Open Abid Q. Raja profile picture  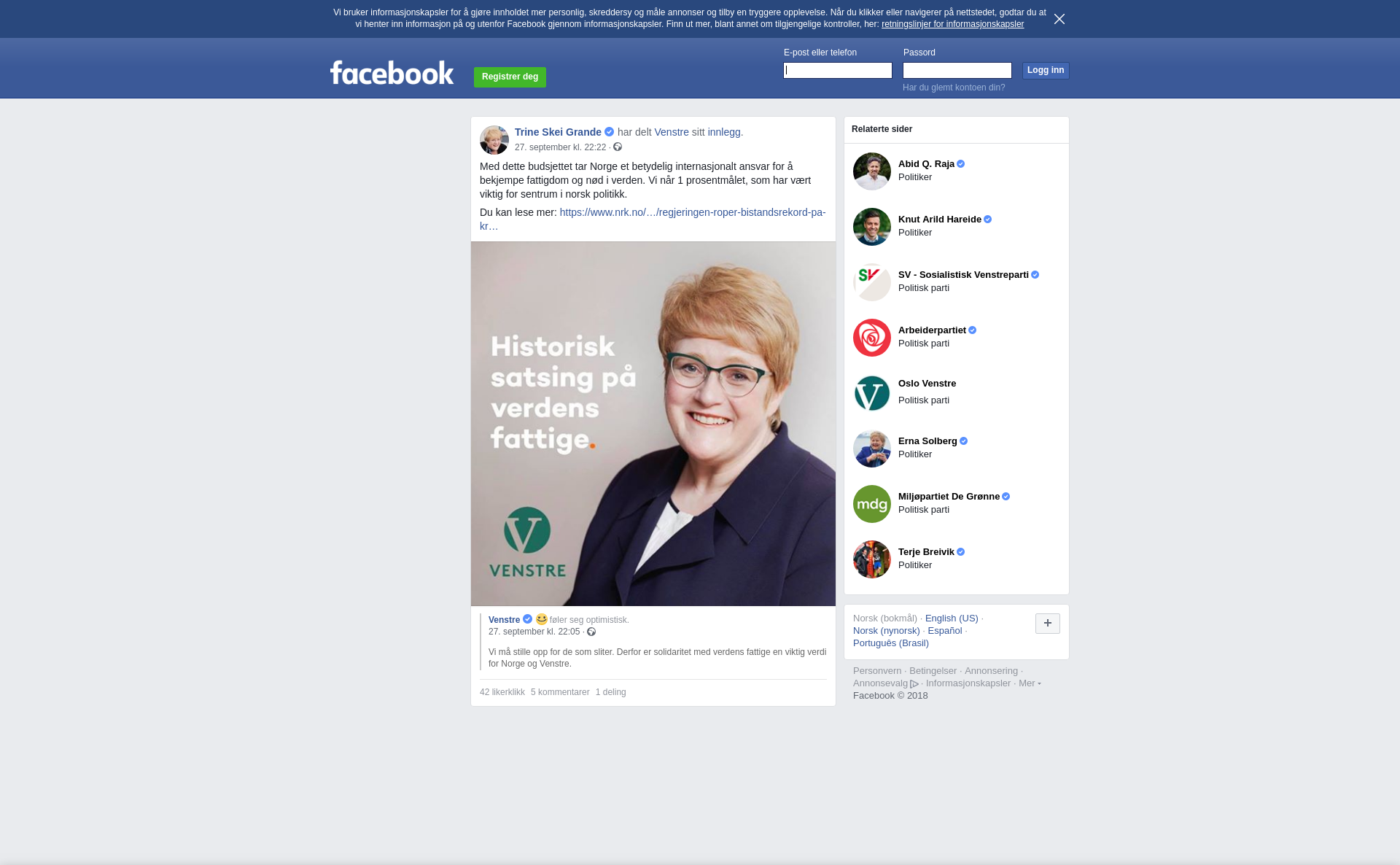(872, 171)
